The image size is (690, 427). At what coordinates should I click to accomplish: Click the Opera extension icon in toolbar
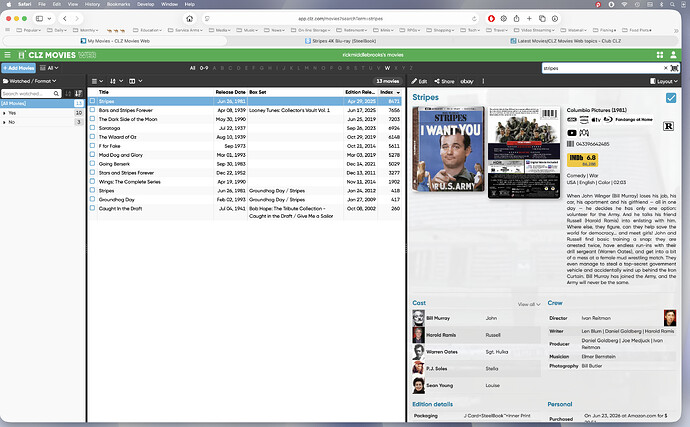[x=492, y=18]
